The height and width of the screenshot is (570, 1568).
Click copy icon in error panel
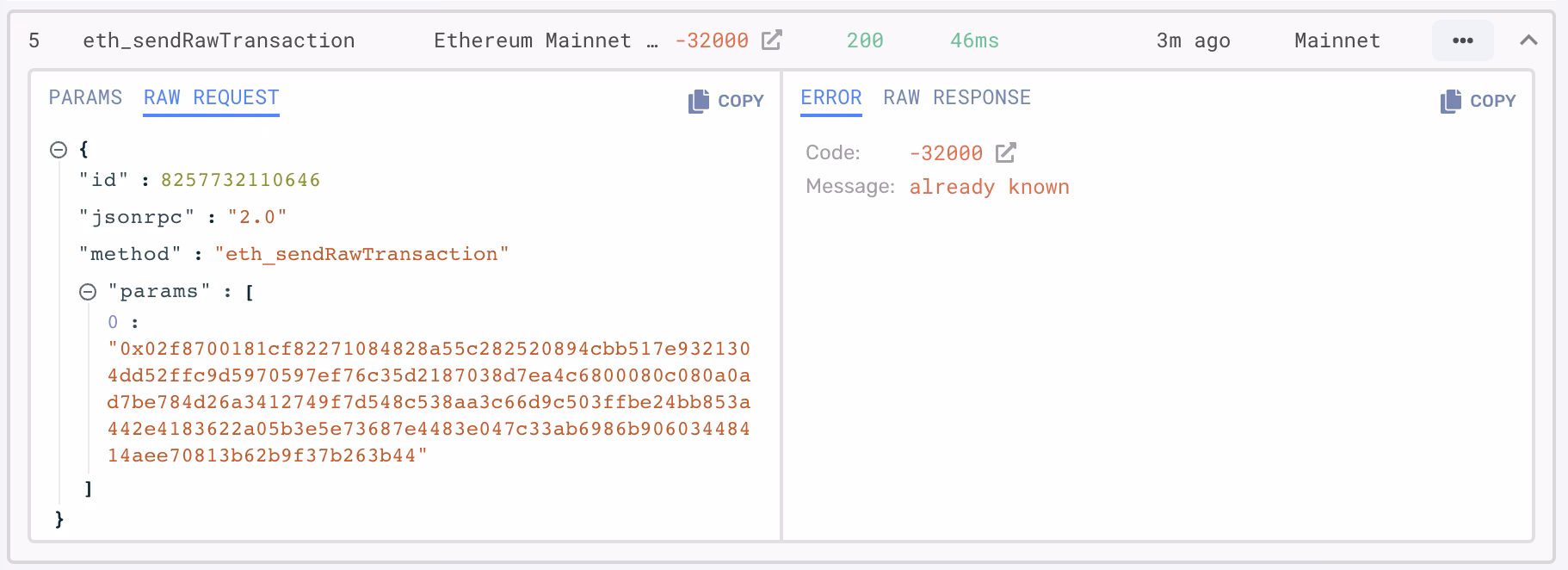tap(1451, 101)
